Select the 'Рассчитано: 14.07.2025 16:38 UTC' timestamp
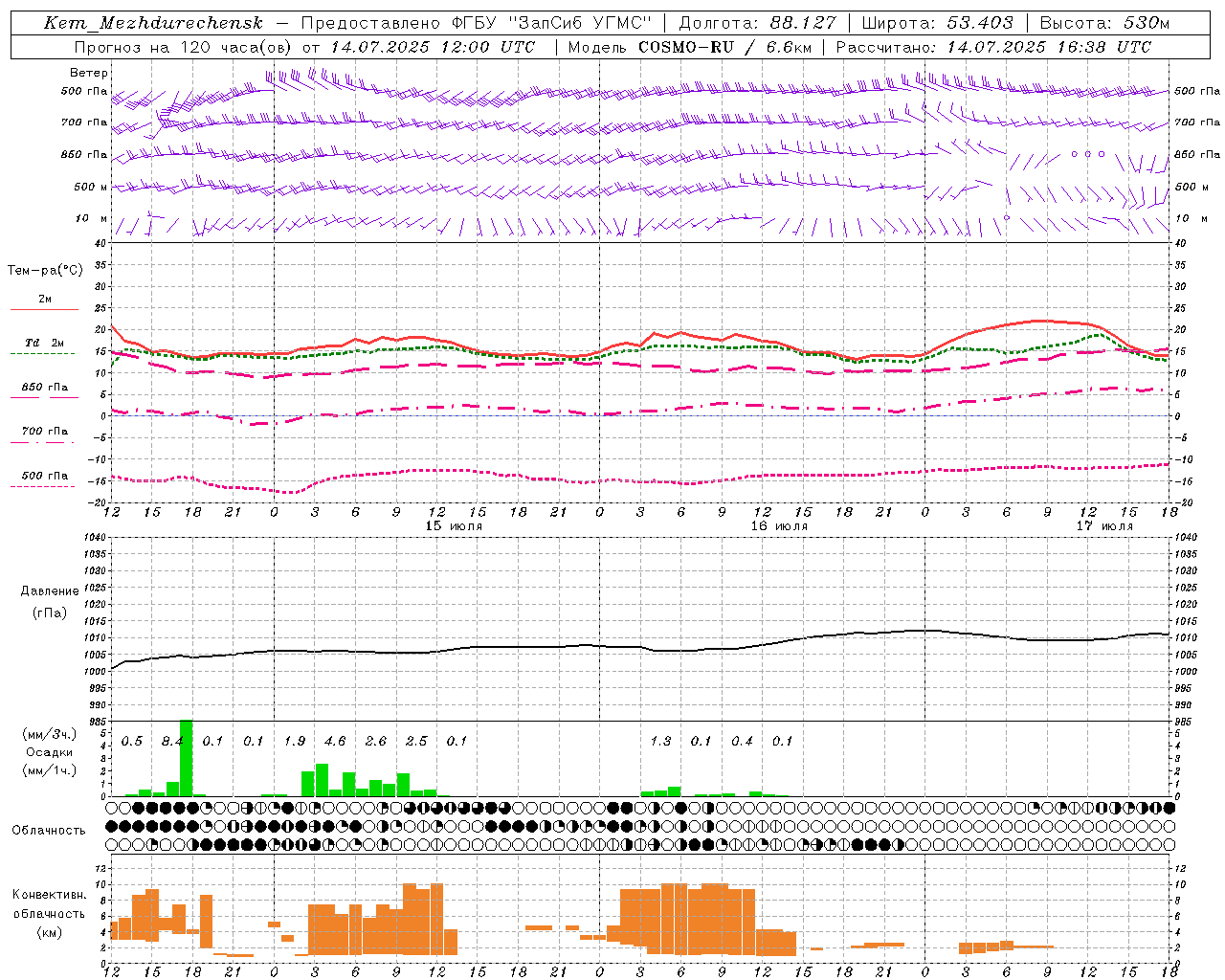This screenshot has height=980, width=1225. click(993, 47)
